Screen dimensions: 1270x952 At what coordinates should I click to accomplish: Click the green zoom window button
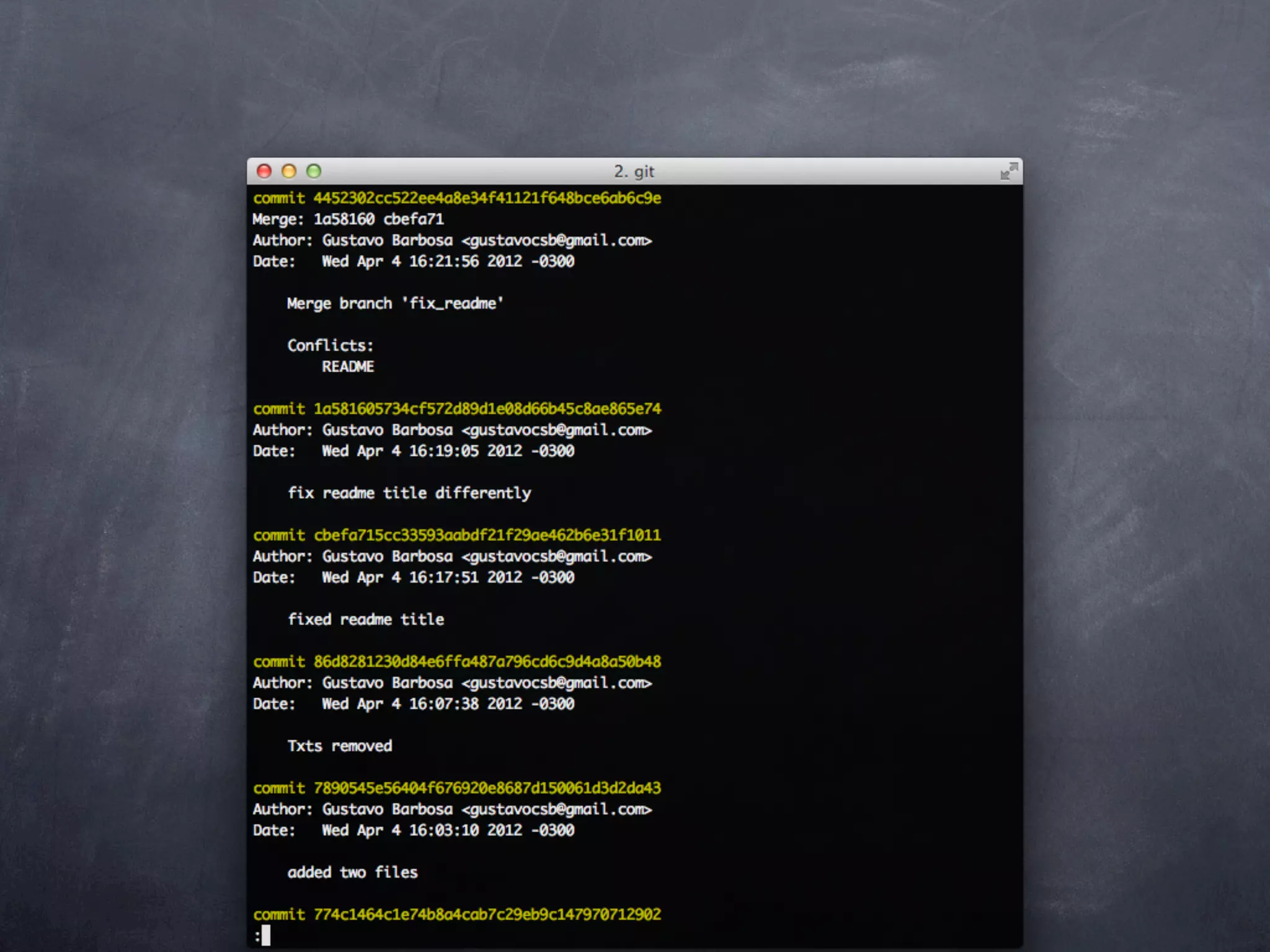[314, 171]
